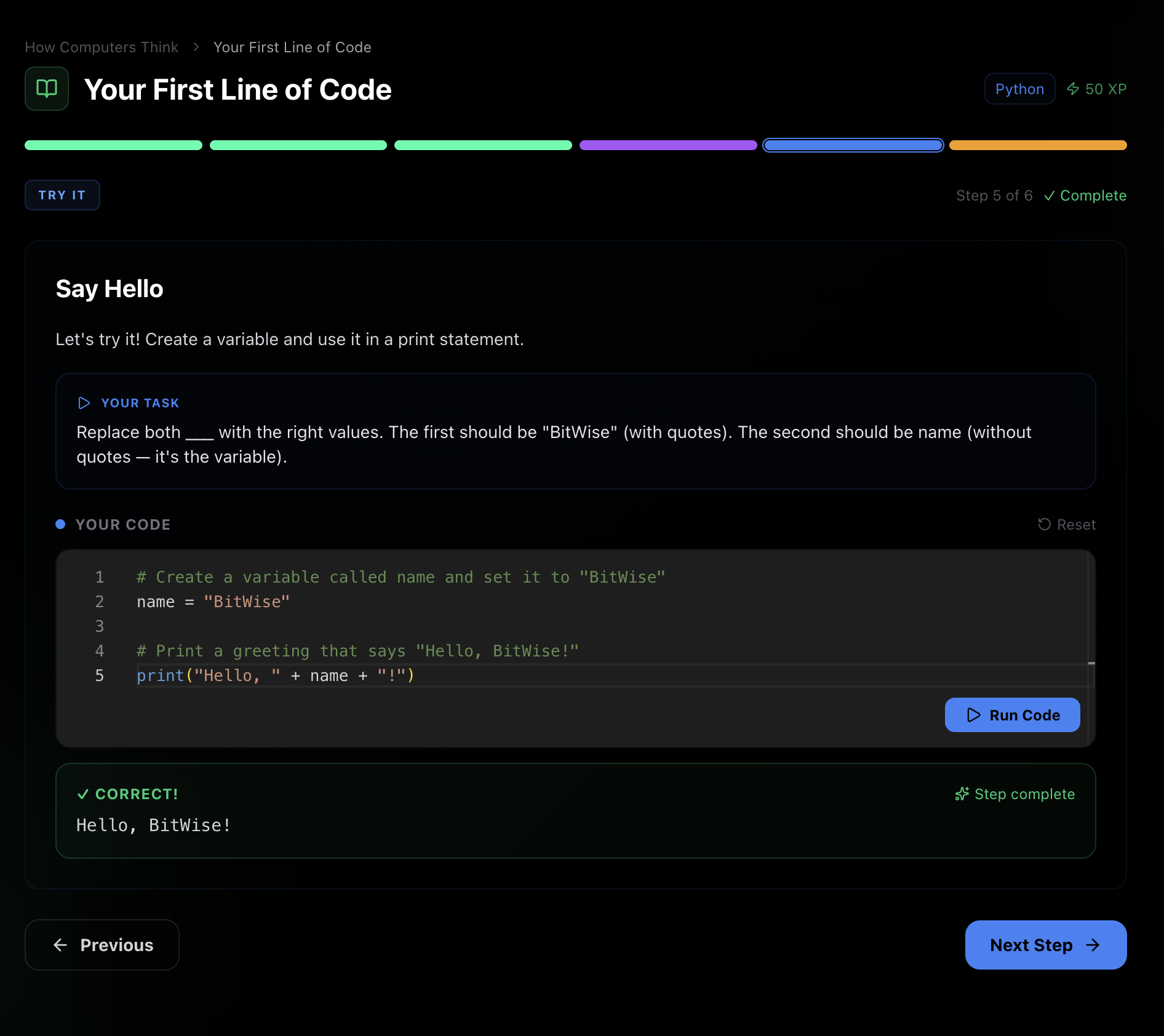Click the lightning bolt XP icon
The image size is (1164, 1036).
tap(1072, 89)
